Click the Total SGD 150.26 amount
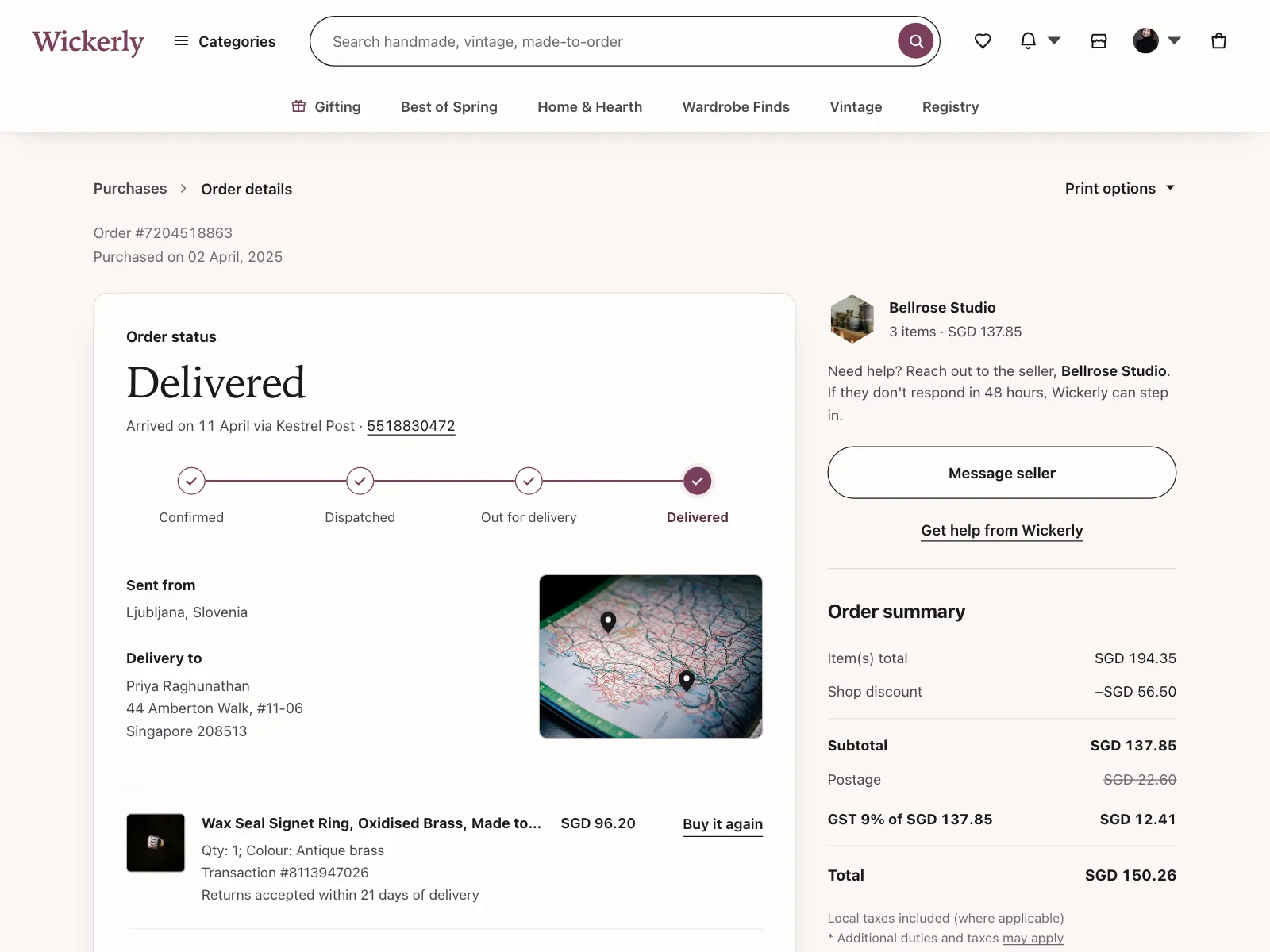1270x952 pixels. (1130, 875)
